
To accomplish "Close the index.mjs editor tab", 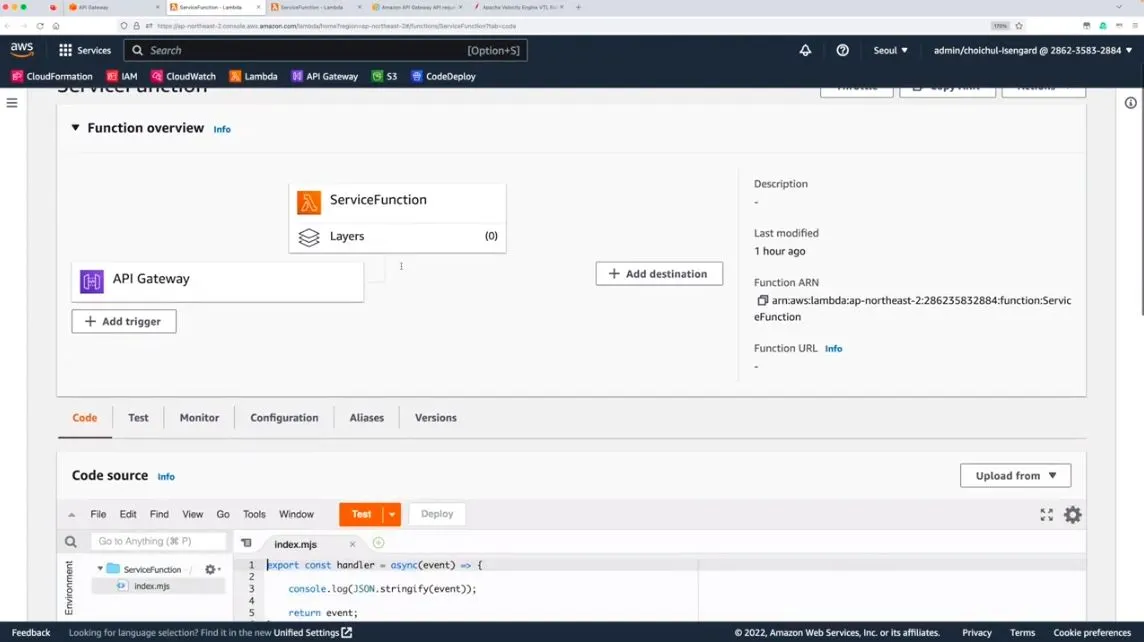I will click(x=352, y=544).
